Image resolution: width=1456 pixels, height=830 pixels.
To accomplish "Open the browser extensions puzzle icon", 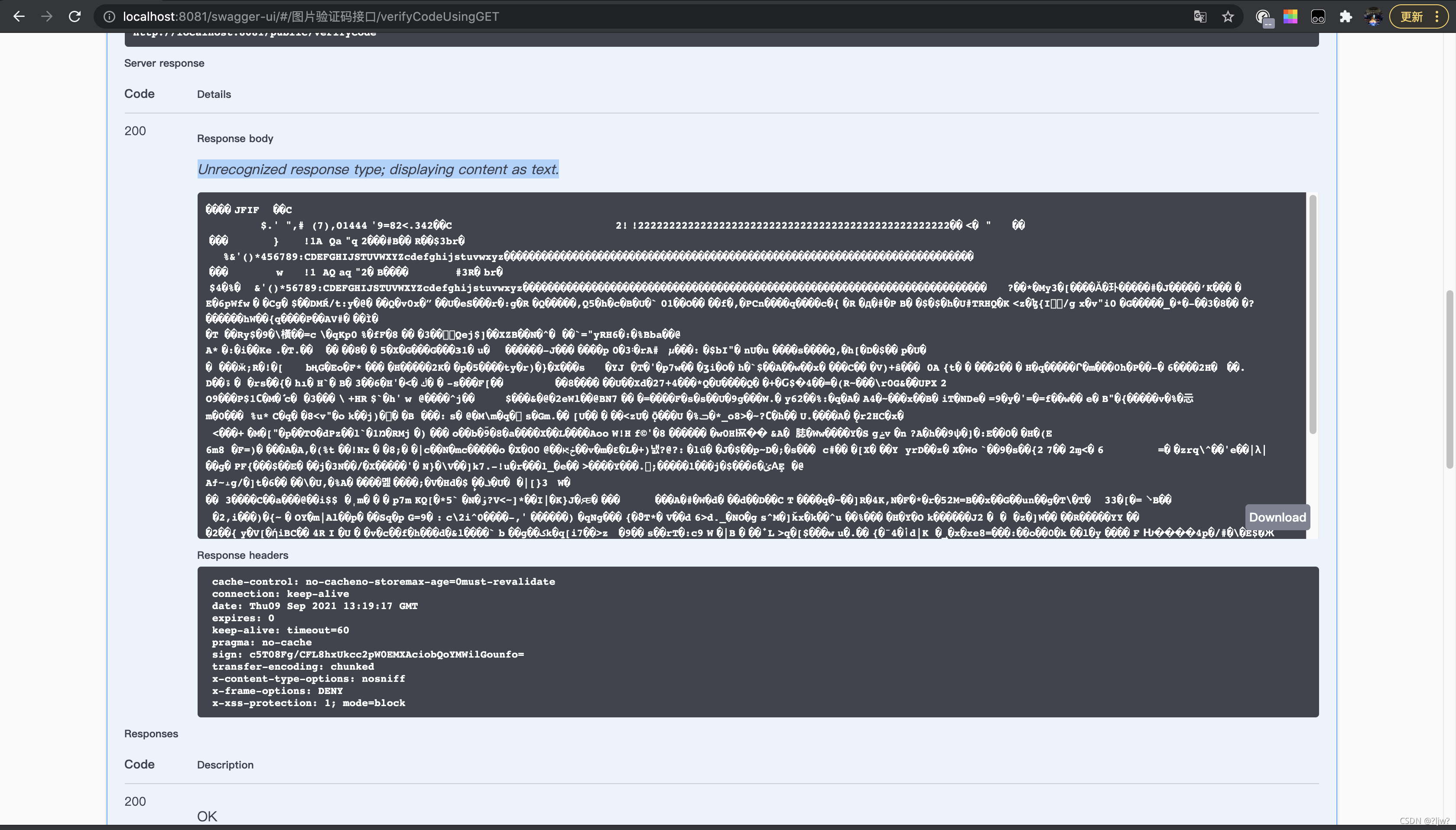I will pyautogui.click(x=1346, y=16).
